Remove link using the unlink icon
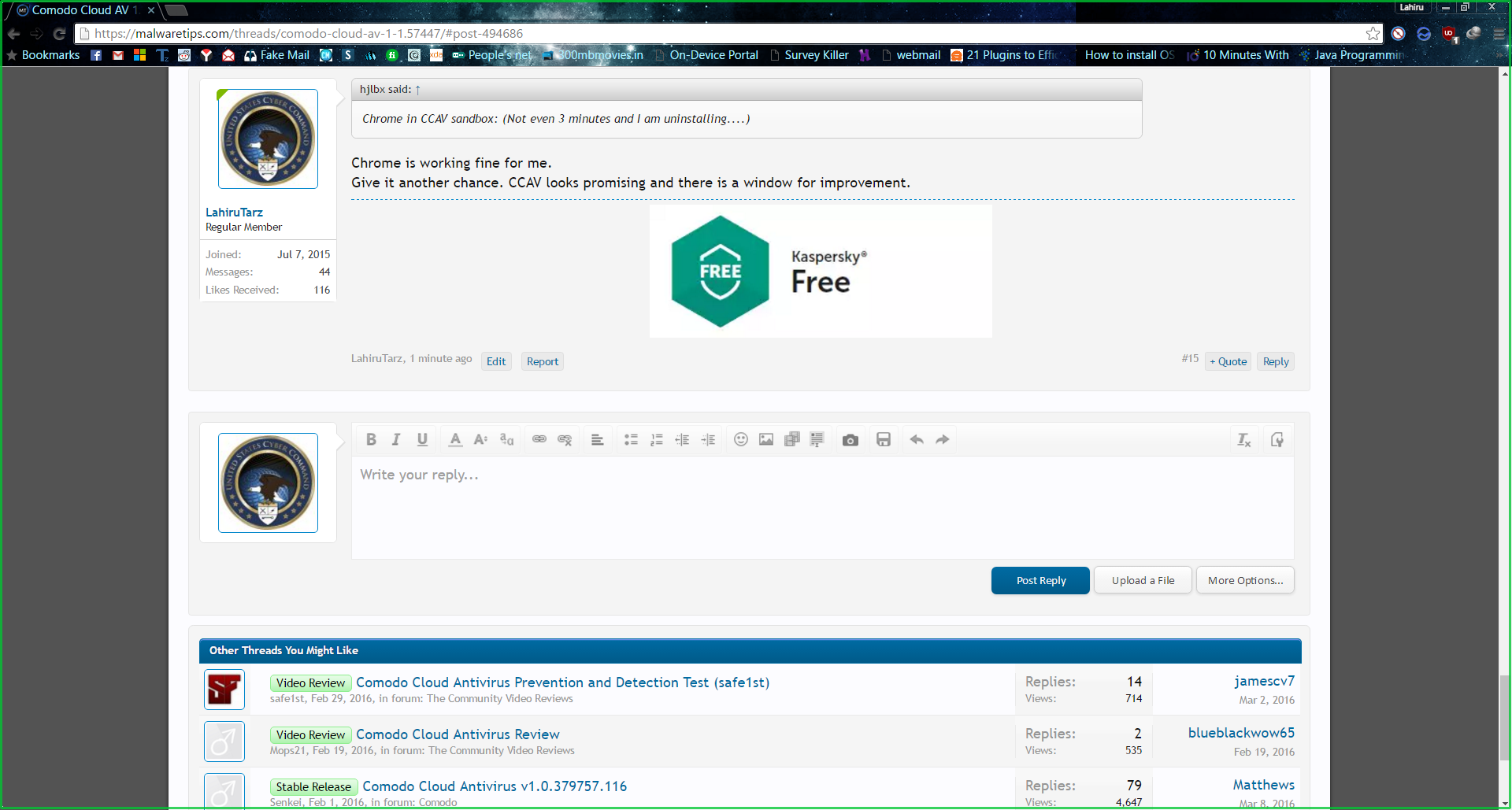The image size is (1512, 810). [x=565, y=439]
